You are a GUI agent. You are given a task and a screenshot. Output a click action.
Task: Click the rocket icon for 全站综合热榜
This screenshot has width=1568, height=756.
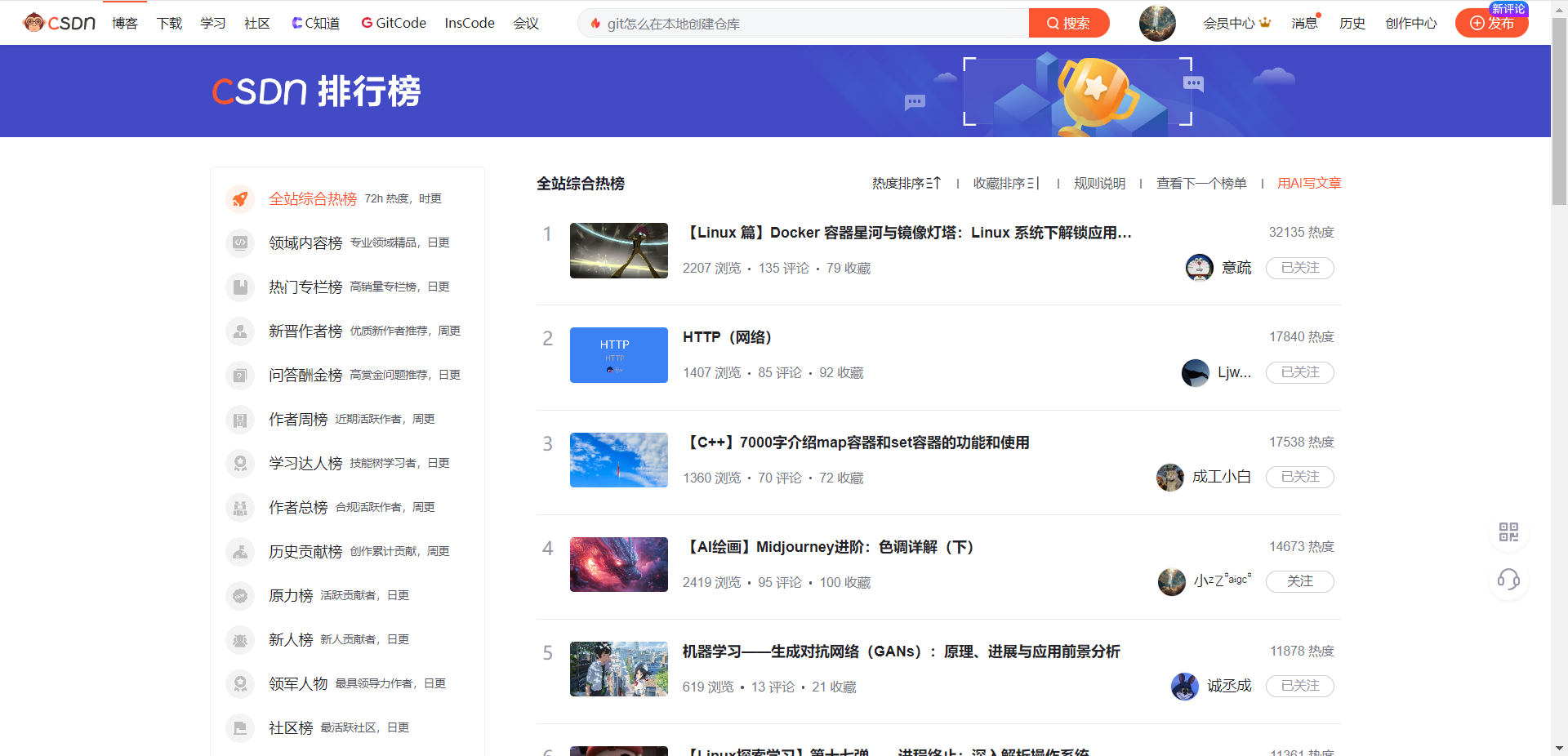coord(240,199)
